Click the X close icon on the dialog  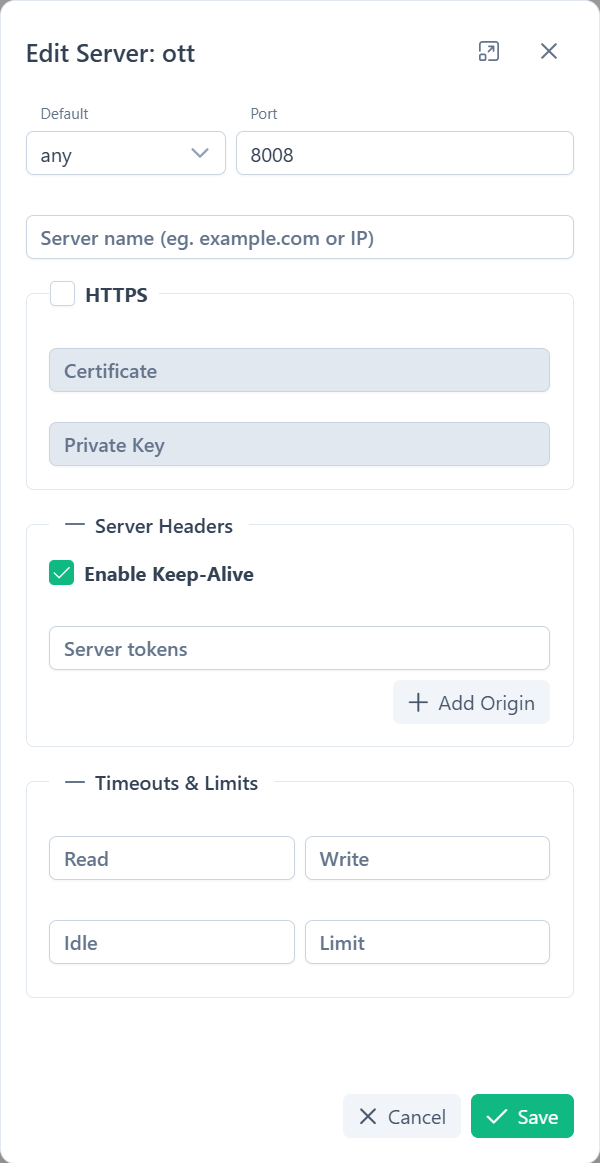click(x=548, y=51)
